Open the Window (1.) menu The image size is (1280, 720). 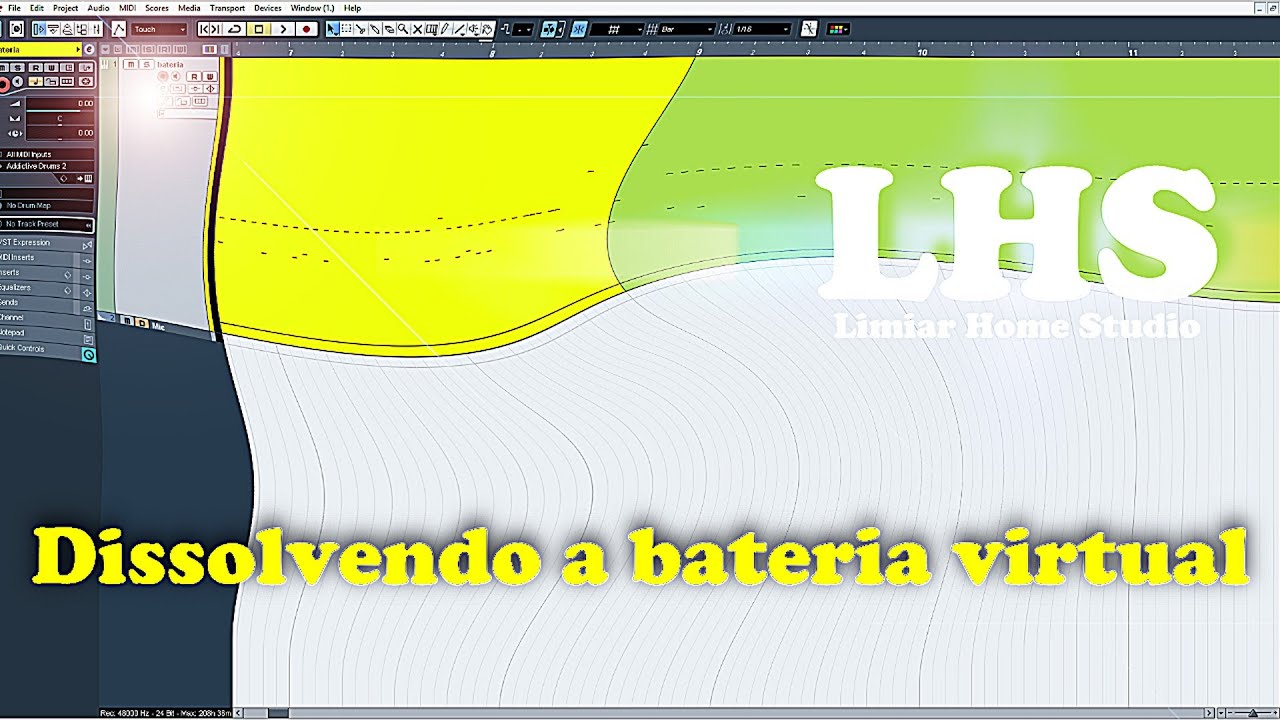[x=312, y=8]
